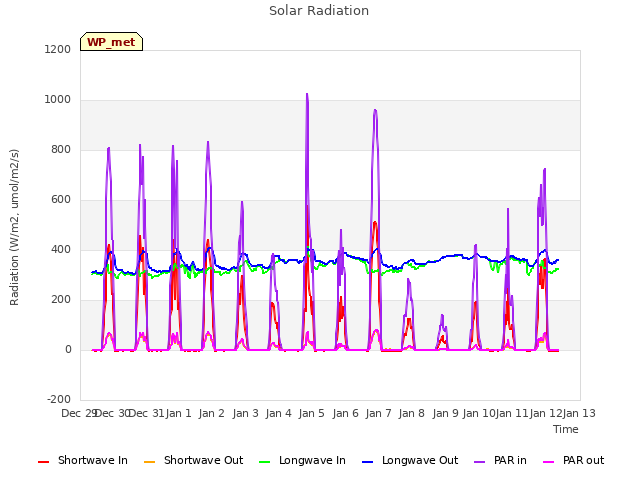Click the red Shortwave In legend swatch
This screenshot has width=640, height=480.
click(x=43, y=462)
